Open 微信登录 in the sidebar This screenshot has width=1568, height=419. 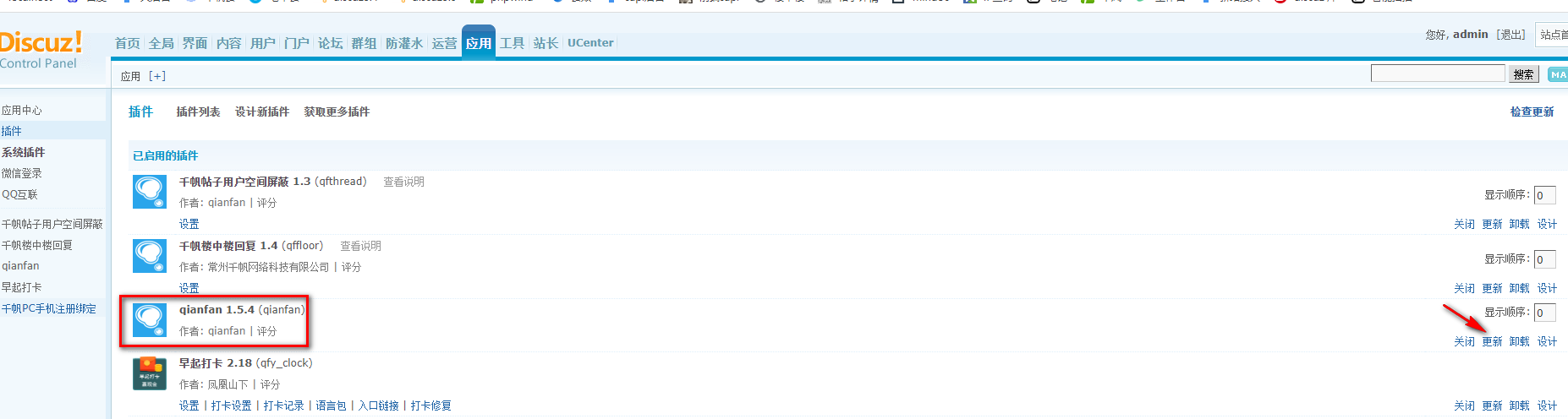point(22,173)
